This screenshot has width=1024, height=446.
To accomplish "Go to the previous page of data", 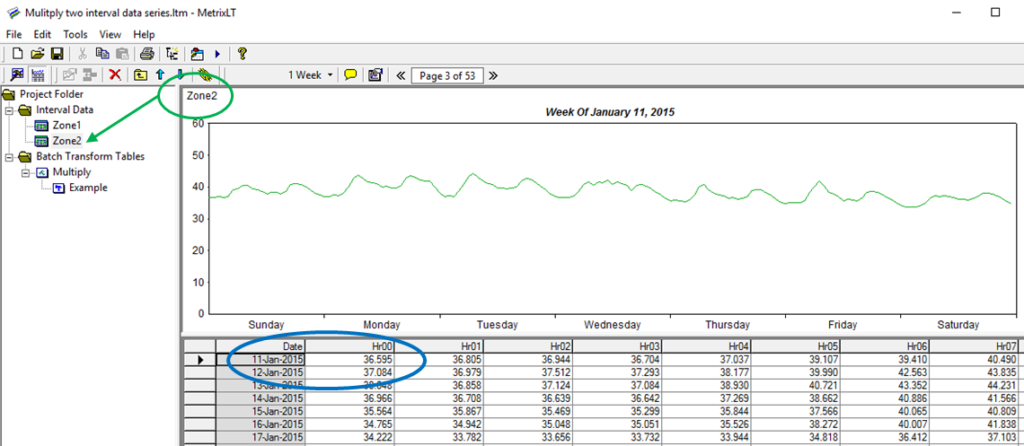I will (401, 75).
